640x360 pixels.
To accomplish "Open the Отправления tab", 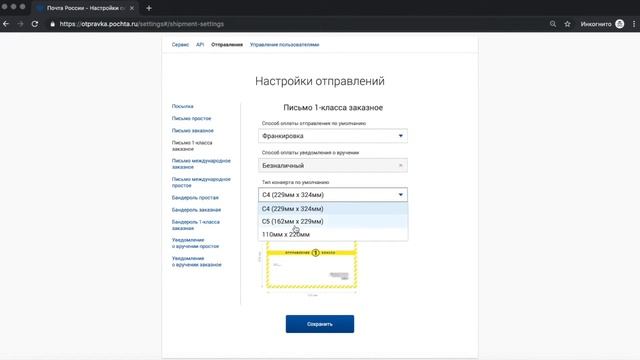I will pos(227,44).
